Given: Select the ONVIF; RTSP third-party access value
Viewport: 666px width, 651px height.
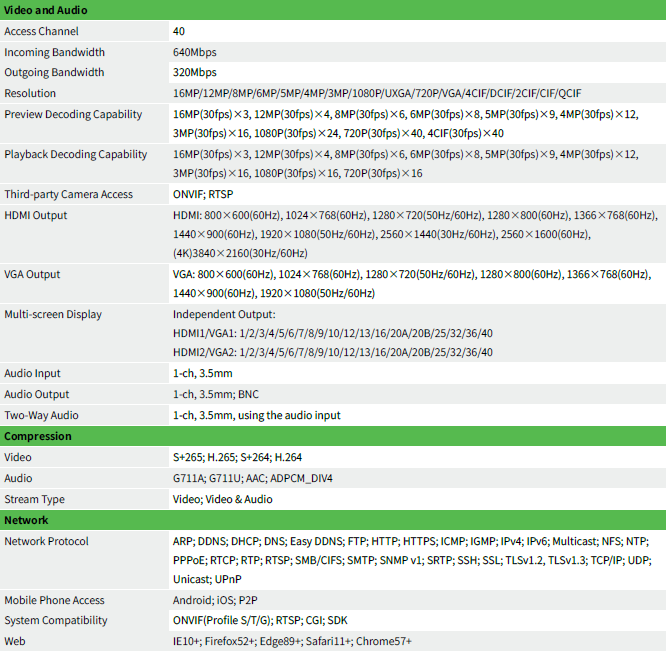Looking at the screenshot, I should [203, 194].
